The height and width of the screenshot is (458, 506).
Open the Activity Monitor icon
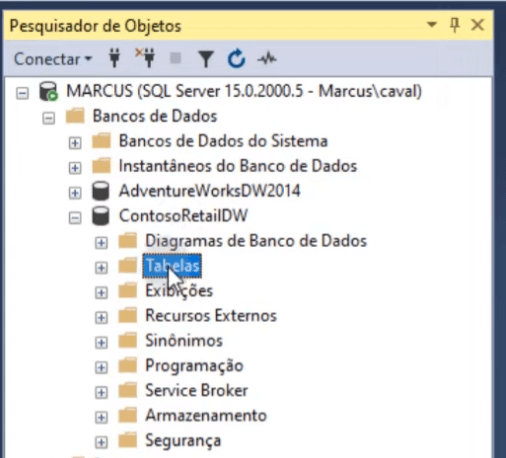coord(267,59)
